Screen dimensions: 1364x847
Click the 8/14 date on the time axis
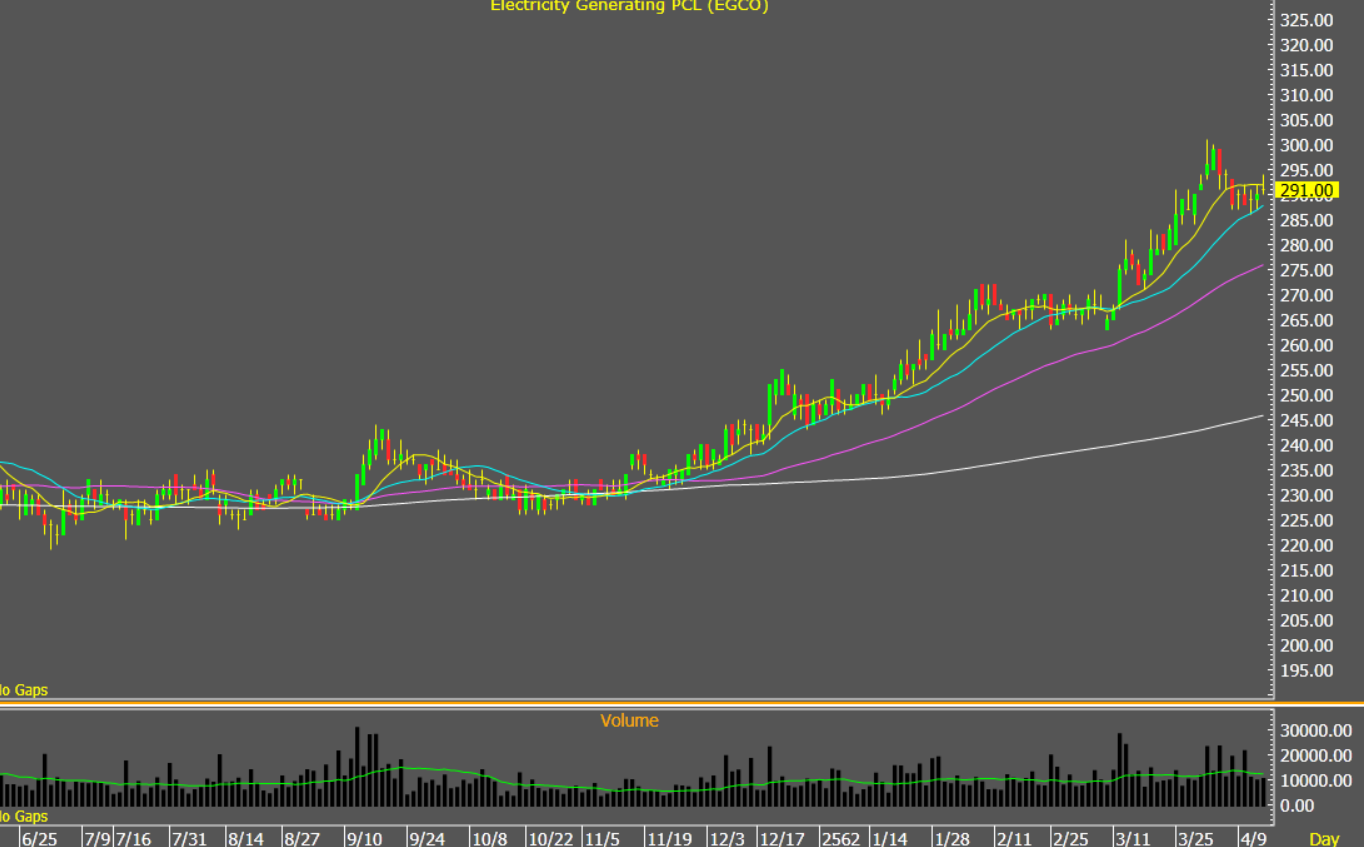click(x=246, y=838)
